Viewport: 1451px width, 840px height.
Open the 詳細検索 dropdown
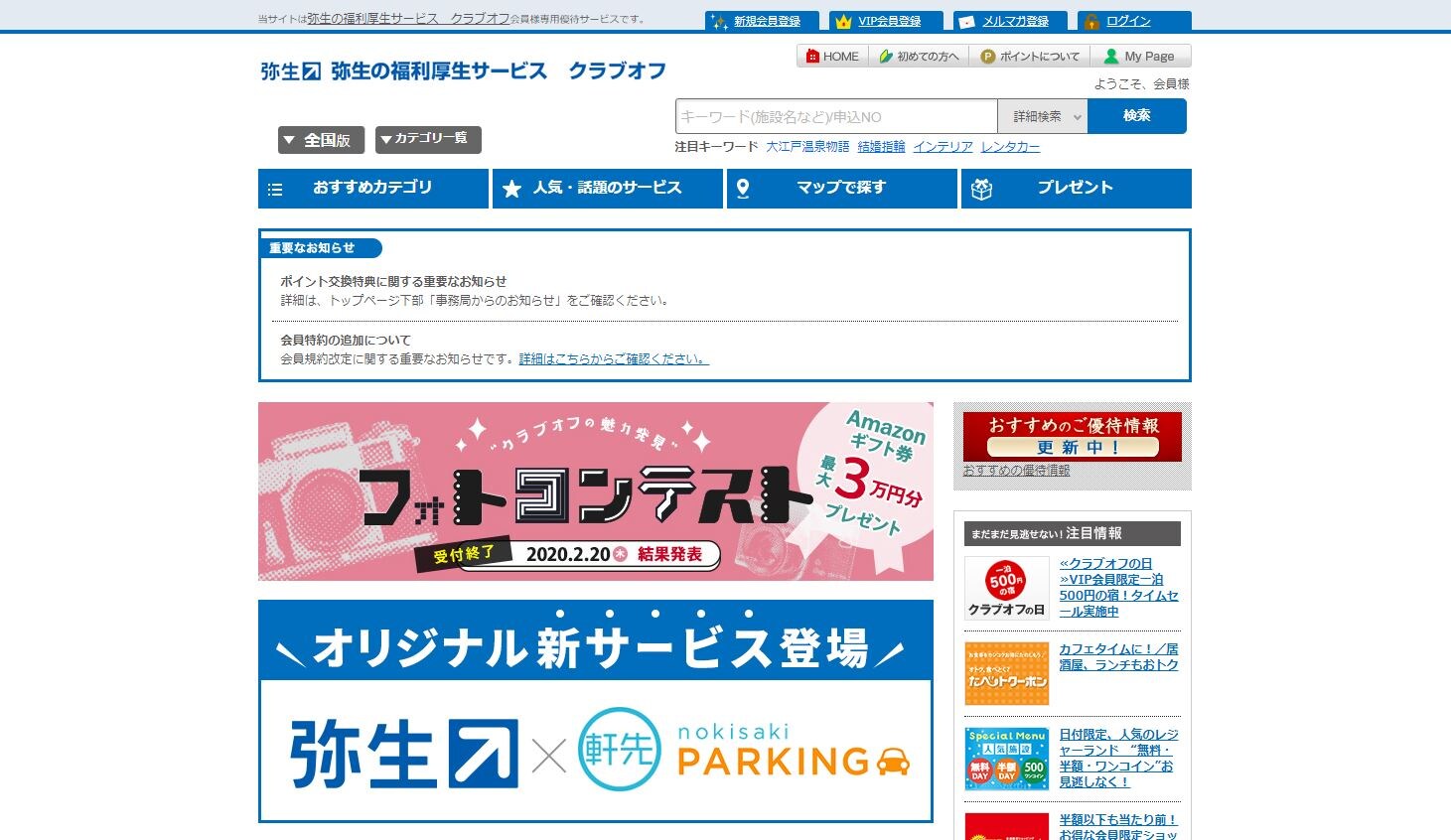(1043, 116)
